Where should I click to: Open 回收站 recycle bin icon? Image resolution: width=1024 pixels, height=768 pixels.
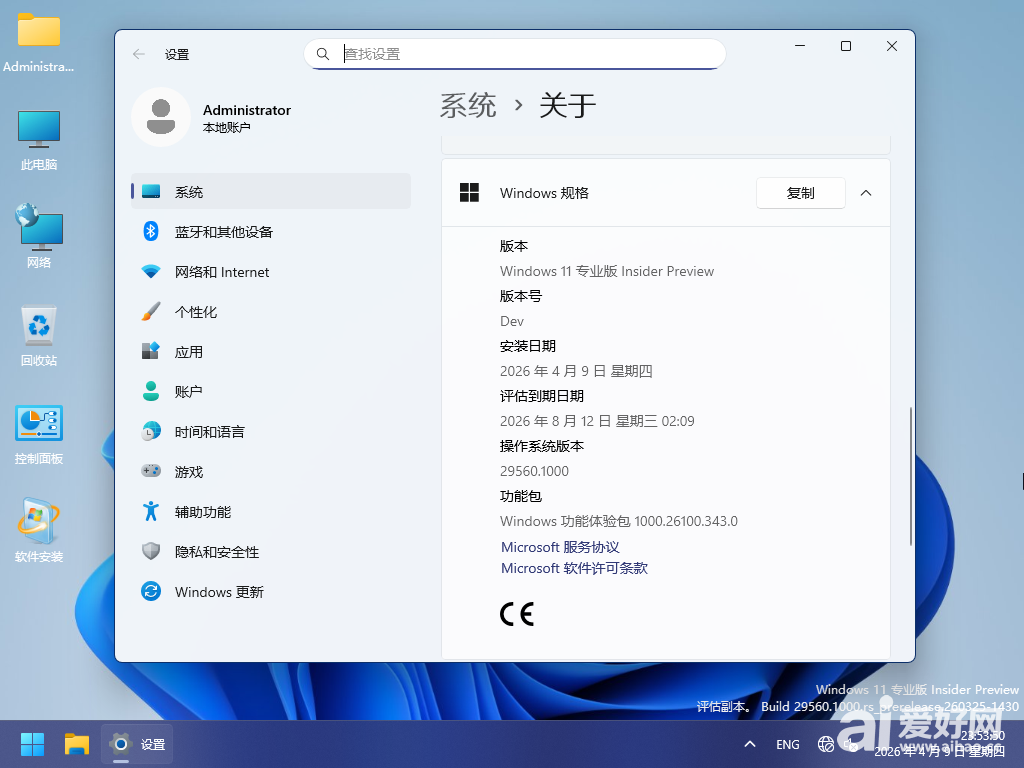[x=39, y=336]
